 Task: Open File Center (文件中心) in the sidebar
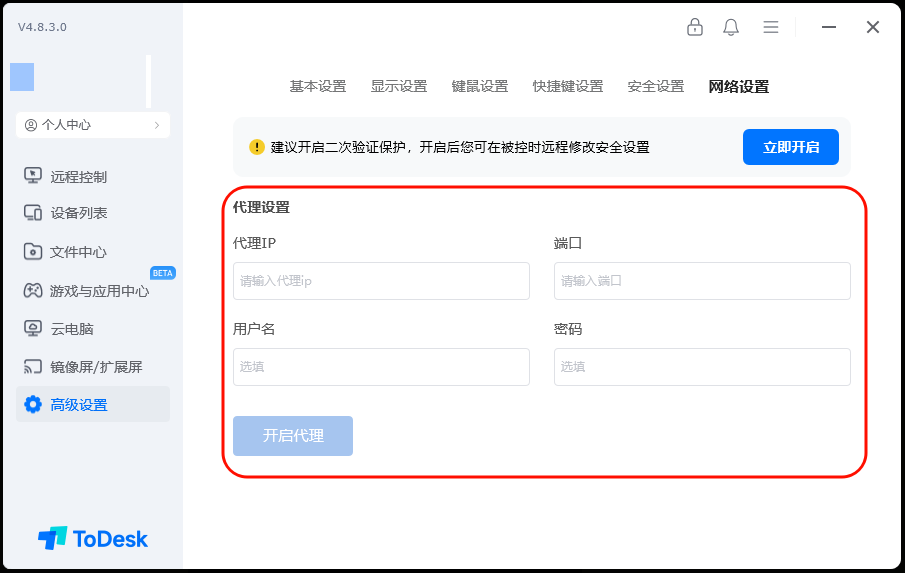[78, 252]
